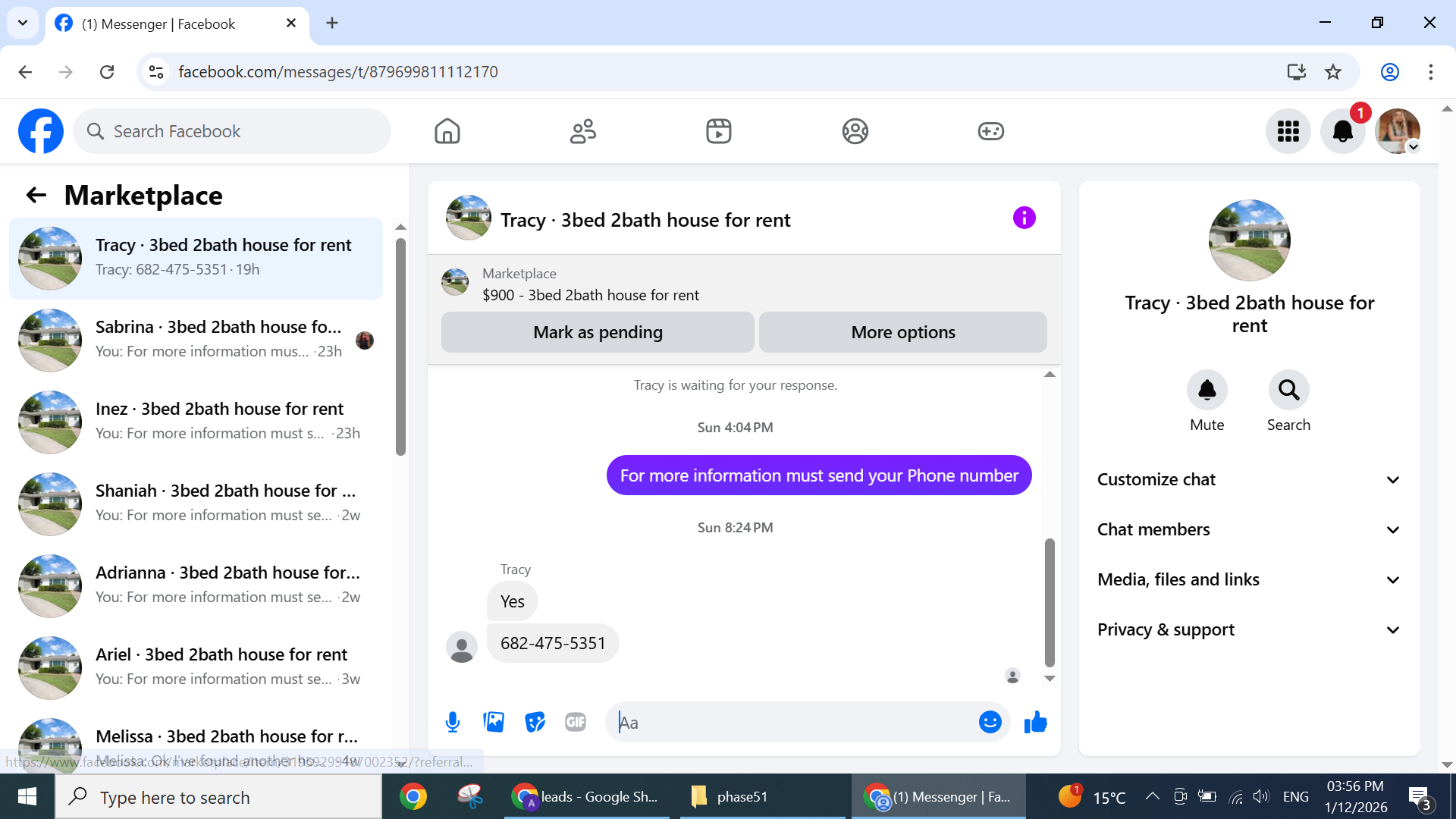Mute this conversation
The height and width of the screenshot is (819, 1456).
click(1207, 391)
